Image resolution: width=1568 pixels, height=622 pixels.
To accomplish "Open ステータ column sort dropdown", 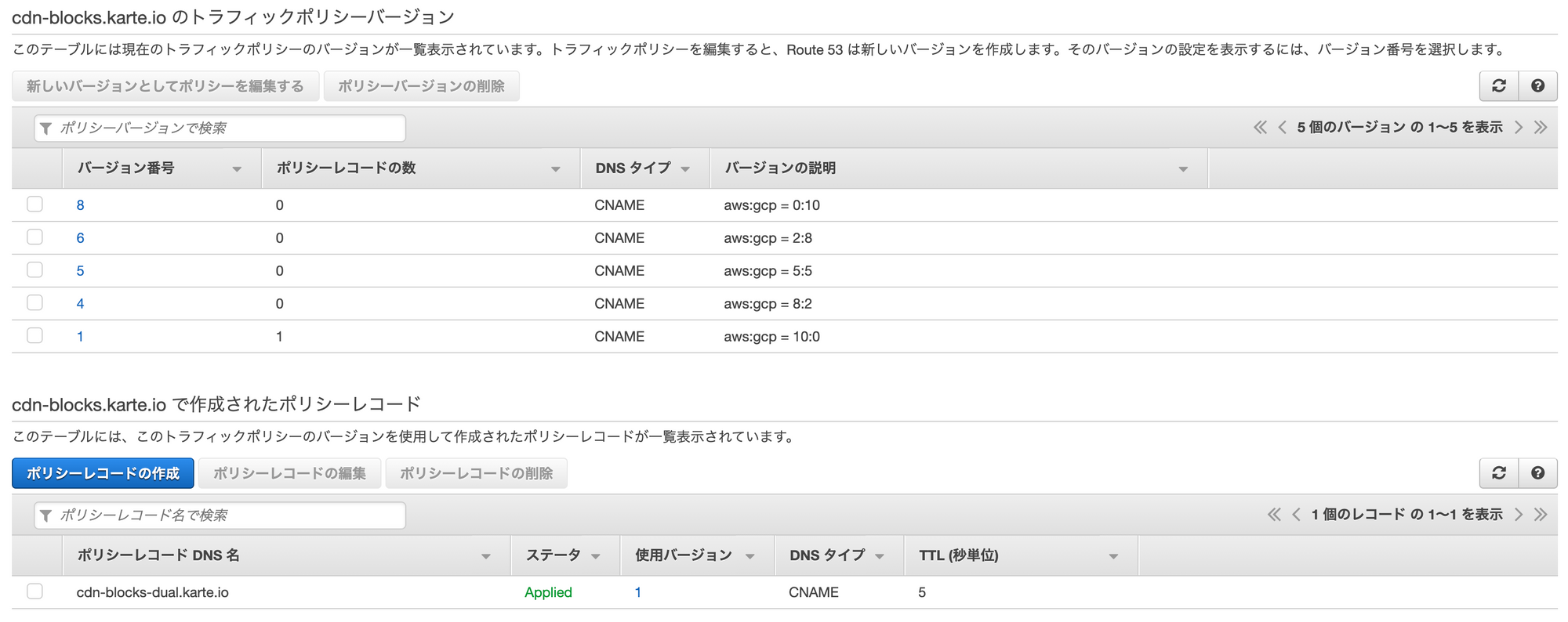I will click(x=596, y=556).
